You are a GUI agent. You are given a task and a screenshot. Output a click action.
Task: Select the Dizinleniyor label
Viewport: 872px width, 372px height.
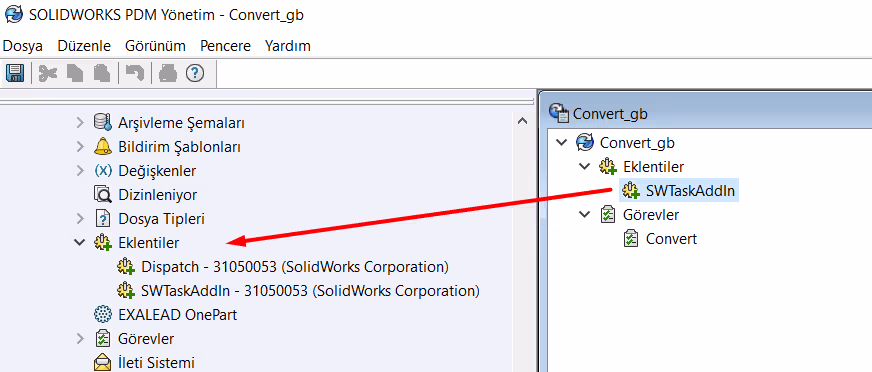(x=157, y=195)
